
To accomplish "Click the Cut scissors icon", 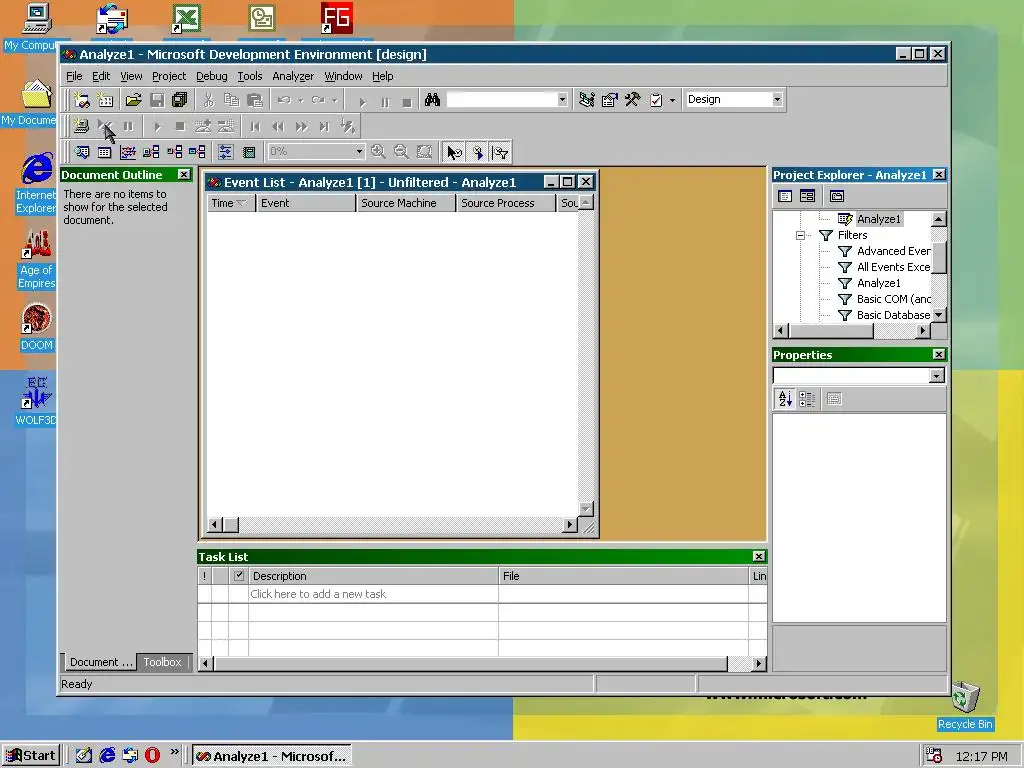I will click(x=208, y=100).
